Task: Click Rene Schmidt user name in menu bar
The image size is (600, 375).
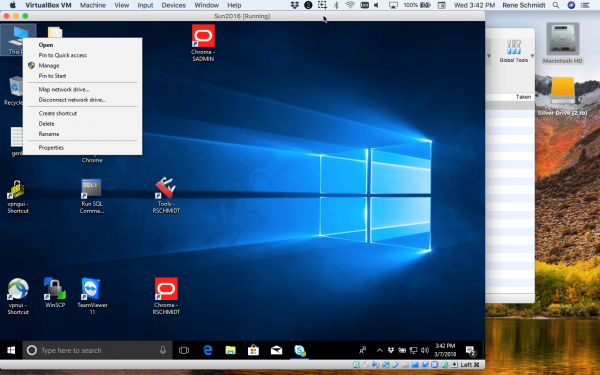Action: click(x=523, y=5)
